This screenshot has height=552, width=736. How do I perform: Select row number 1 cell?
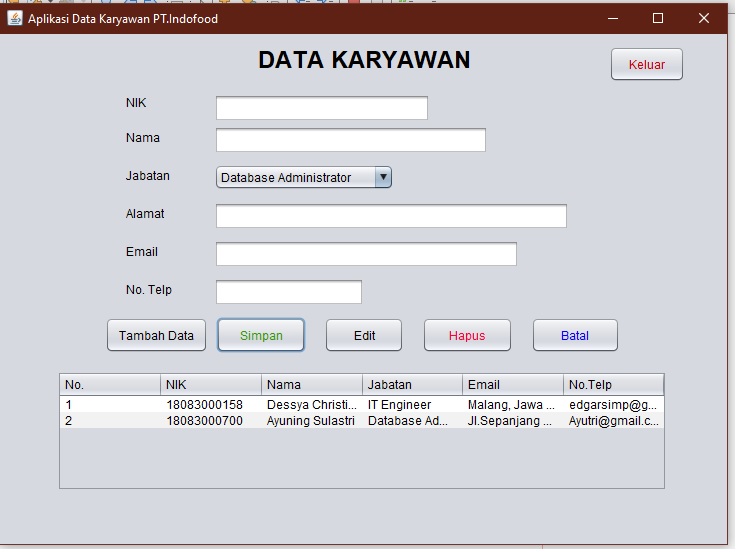pos(110,405)
